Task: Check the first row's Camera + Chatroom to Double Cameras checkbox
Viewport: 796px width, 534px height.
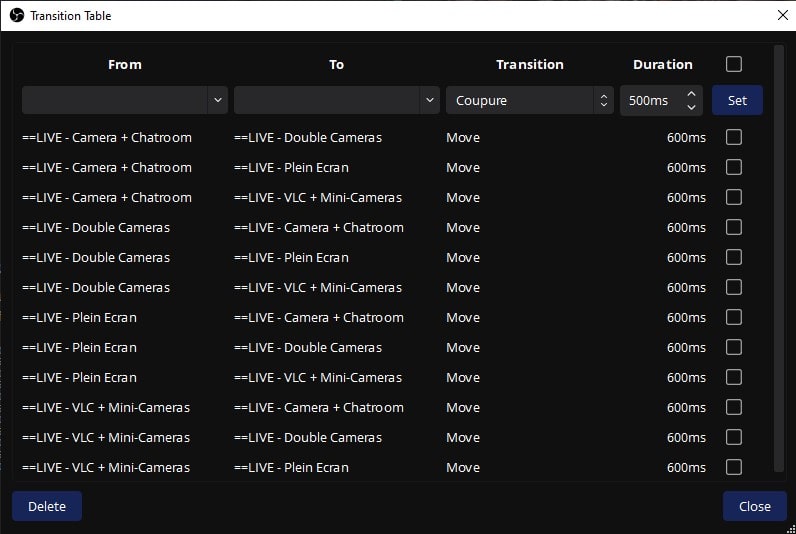Action: (734, 137)
